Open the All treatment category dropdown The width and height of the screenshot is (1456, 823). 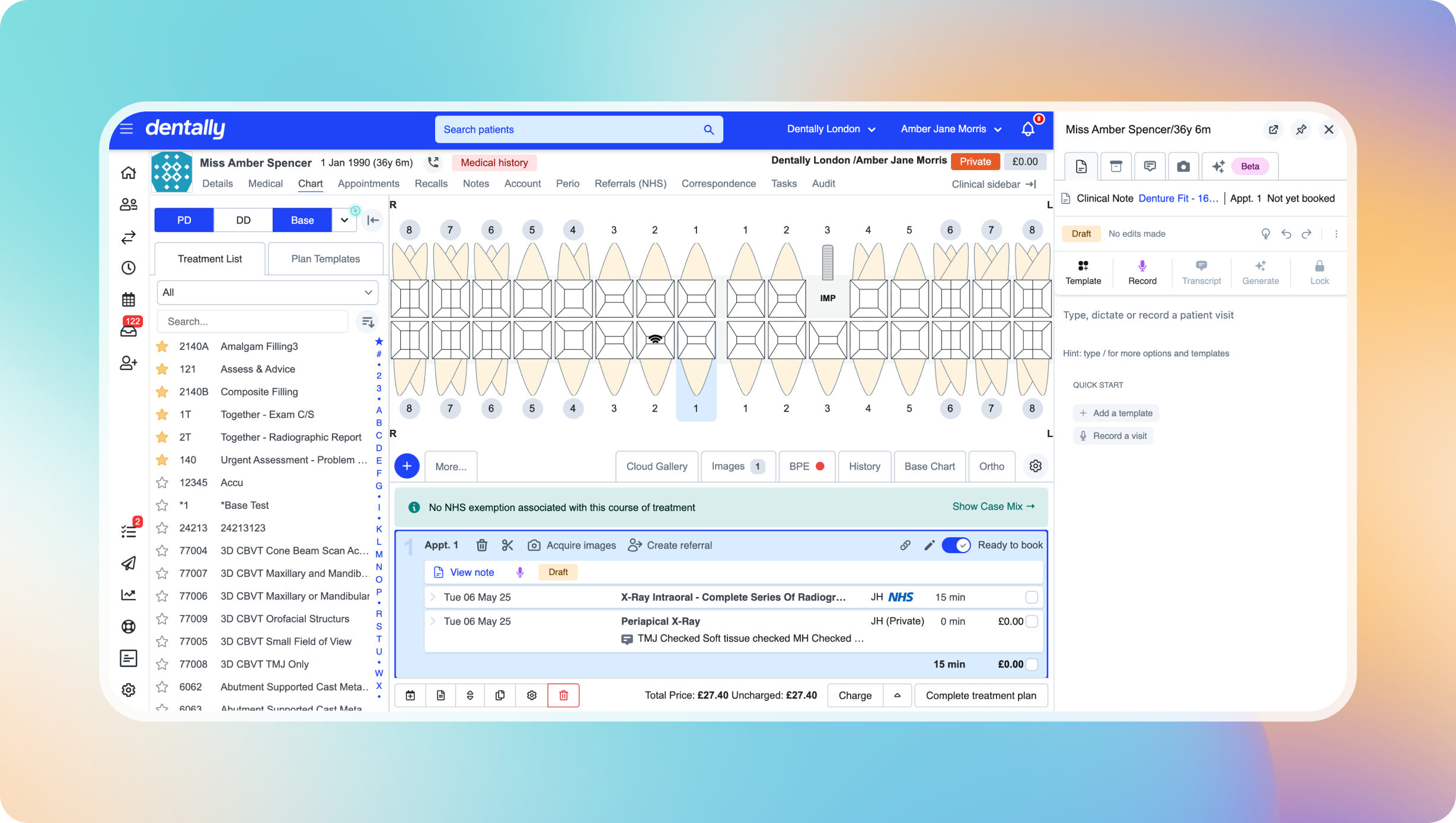coord(267,292)
